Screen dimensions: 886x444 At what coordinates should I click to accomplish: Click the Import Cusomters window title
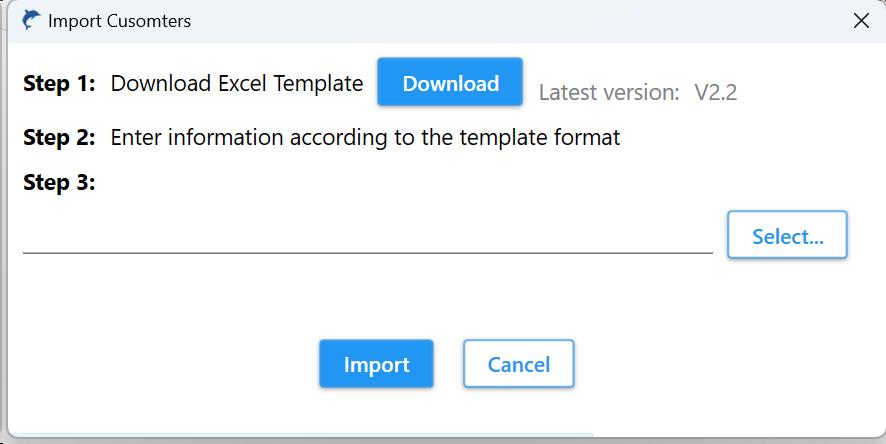[119, 21]
